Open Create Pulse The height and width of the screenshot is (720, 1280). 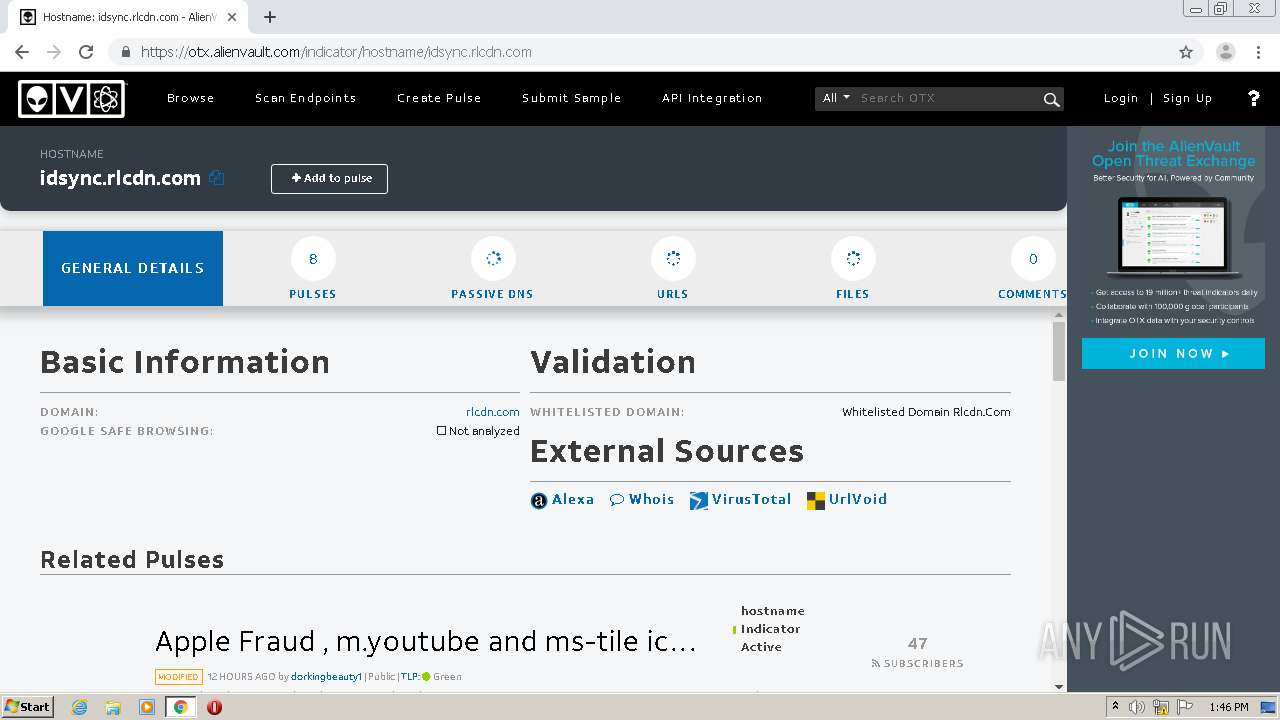point(439,98)
